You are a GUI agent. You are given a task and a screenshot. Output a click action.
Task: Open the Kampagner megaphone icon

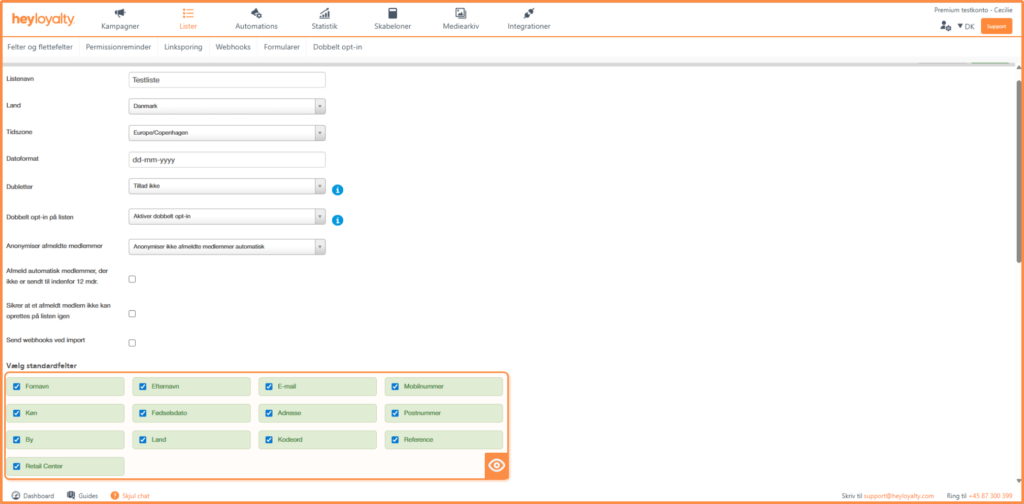click(x=120, y=13)
